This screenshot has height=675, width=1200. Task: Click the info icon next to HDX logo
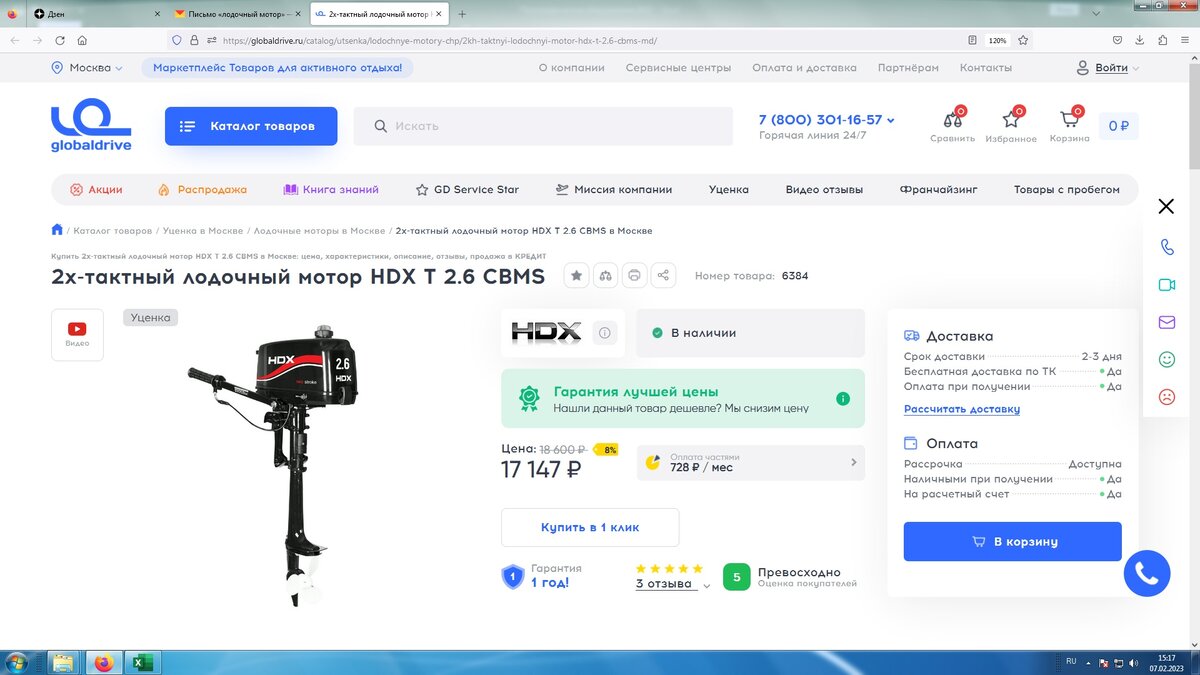[604, 333]
